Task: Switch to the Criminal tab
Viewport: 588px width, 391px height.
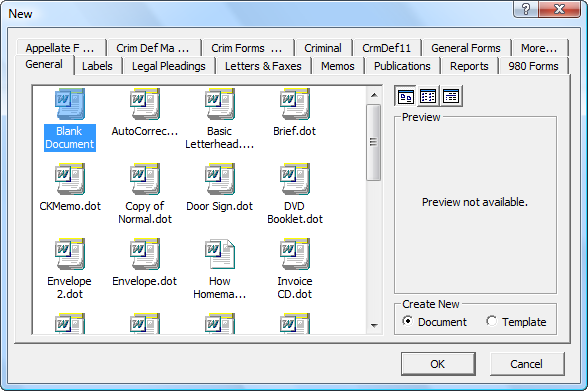Action: click(323, 48)
